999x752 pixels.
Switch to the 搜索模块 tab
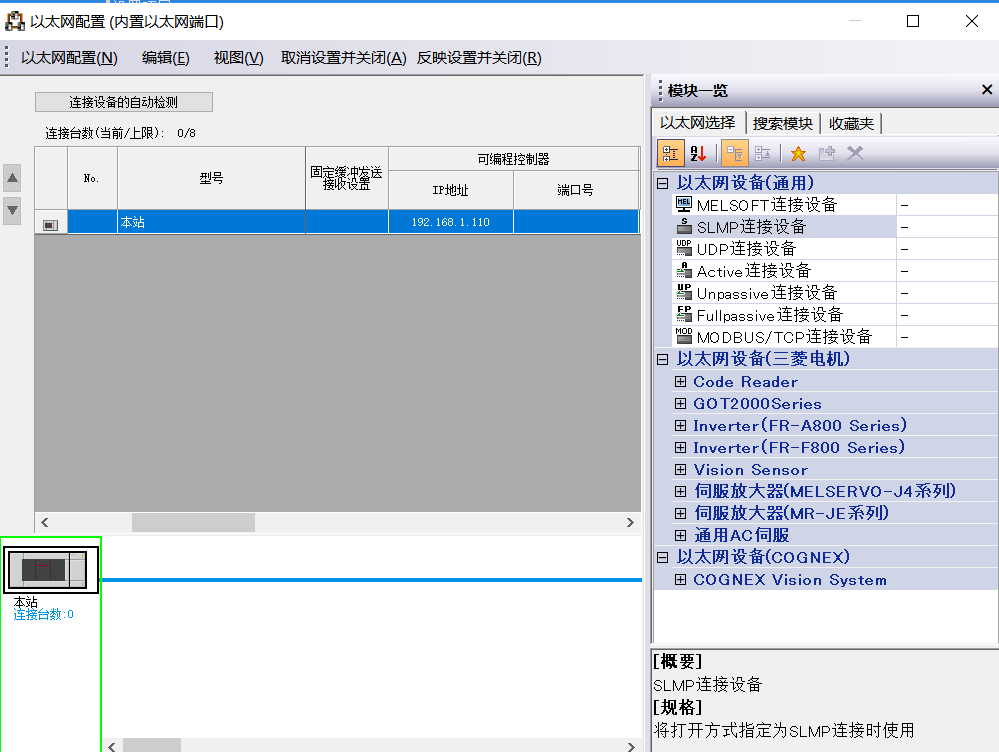782,123
